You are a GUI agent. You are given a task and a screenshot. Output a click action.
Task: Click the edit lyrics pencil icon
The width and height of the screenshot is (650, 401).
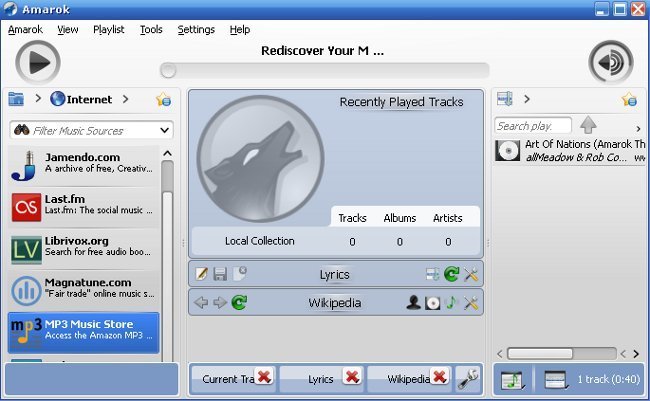pos(201,274)
